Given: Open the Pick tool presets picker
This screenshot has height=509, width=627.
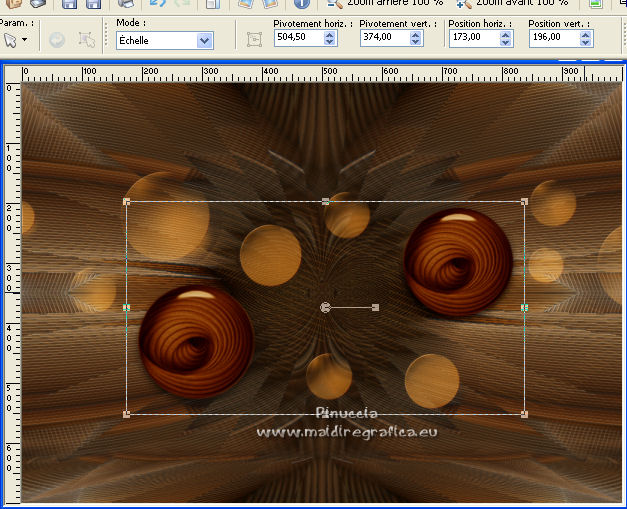Looking at the screenshot, I should (x=16, y=40).
